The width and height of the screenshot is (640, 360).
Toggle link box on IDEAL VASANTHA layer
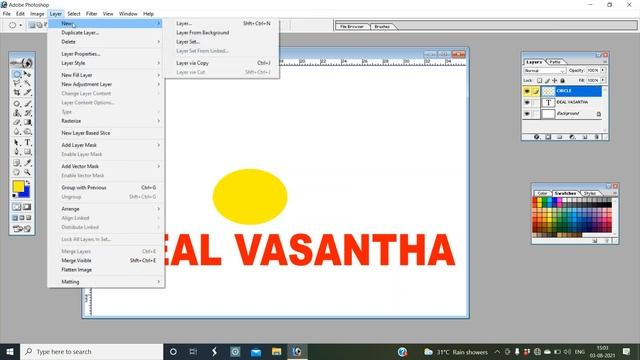tap(536, 102)
